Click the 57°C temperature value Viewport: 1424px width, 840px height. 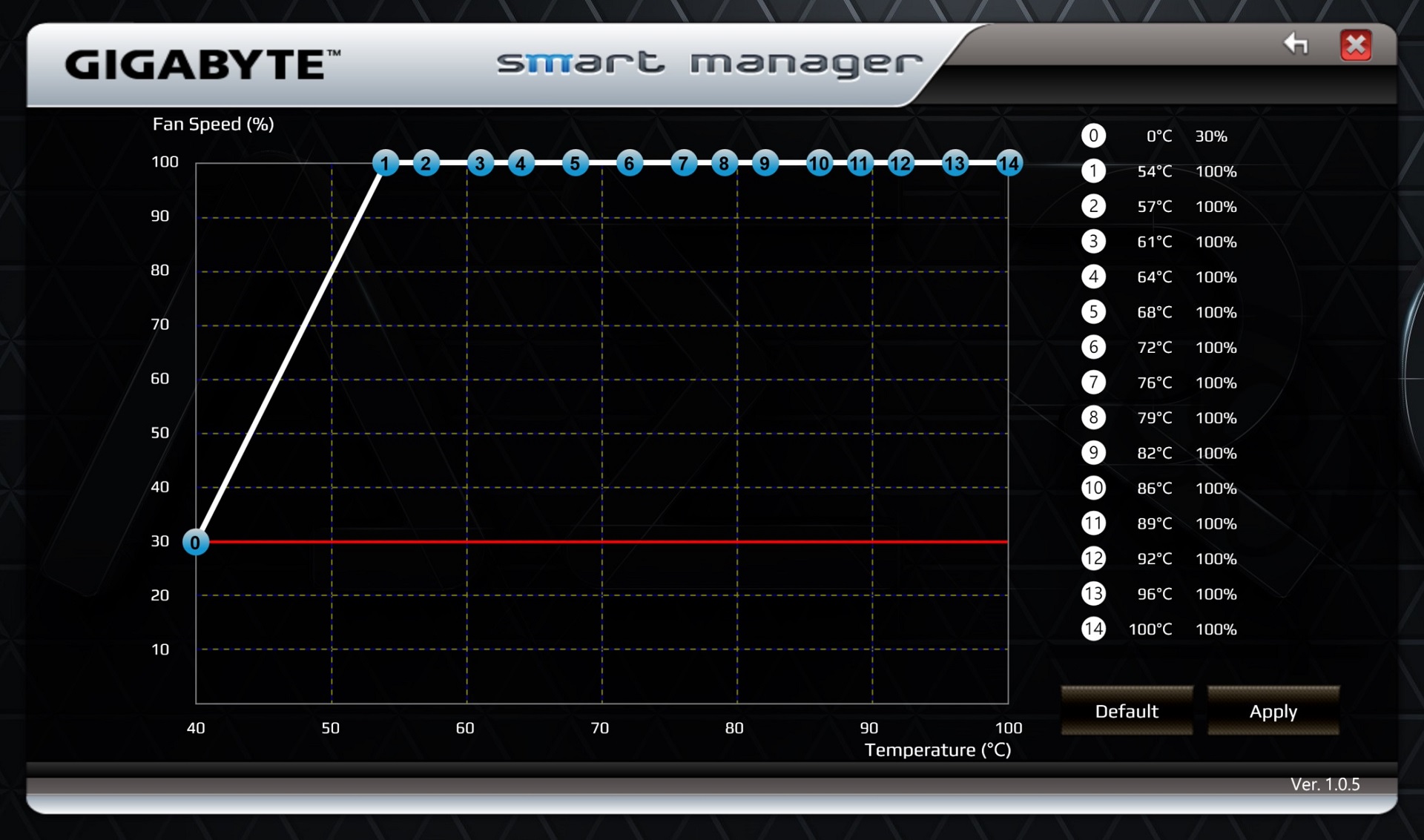pyautogui.click(x=1155, y=207)
